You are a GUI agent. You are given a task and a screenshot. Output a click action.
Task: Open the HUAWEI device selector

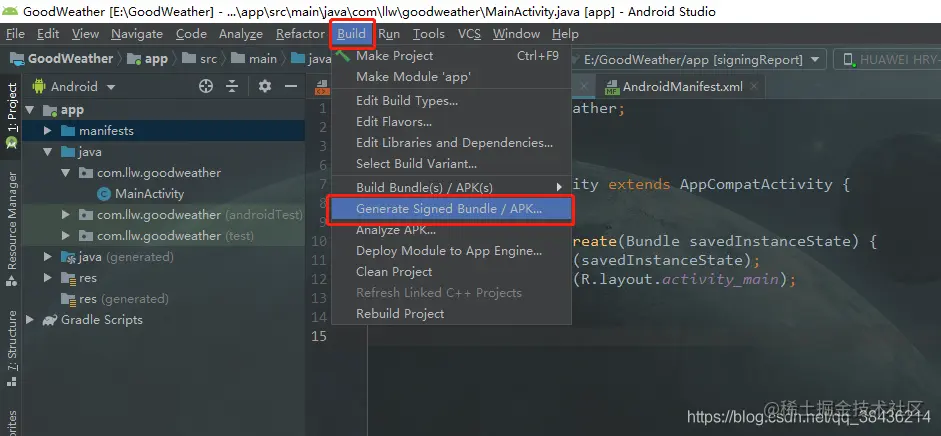pos(887,59)
